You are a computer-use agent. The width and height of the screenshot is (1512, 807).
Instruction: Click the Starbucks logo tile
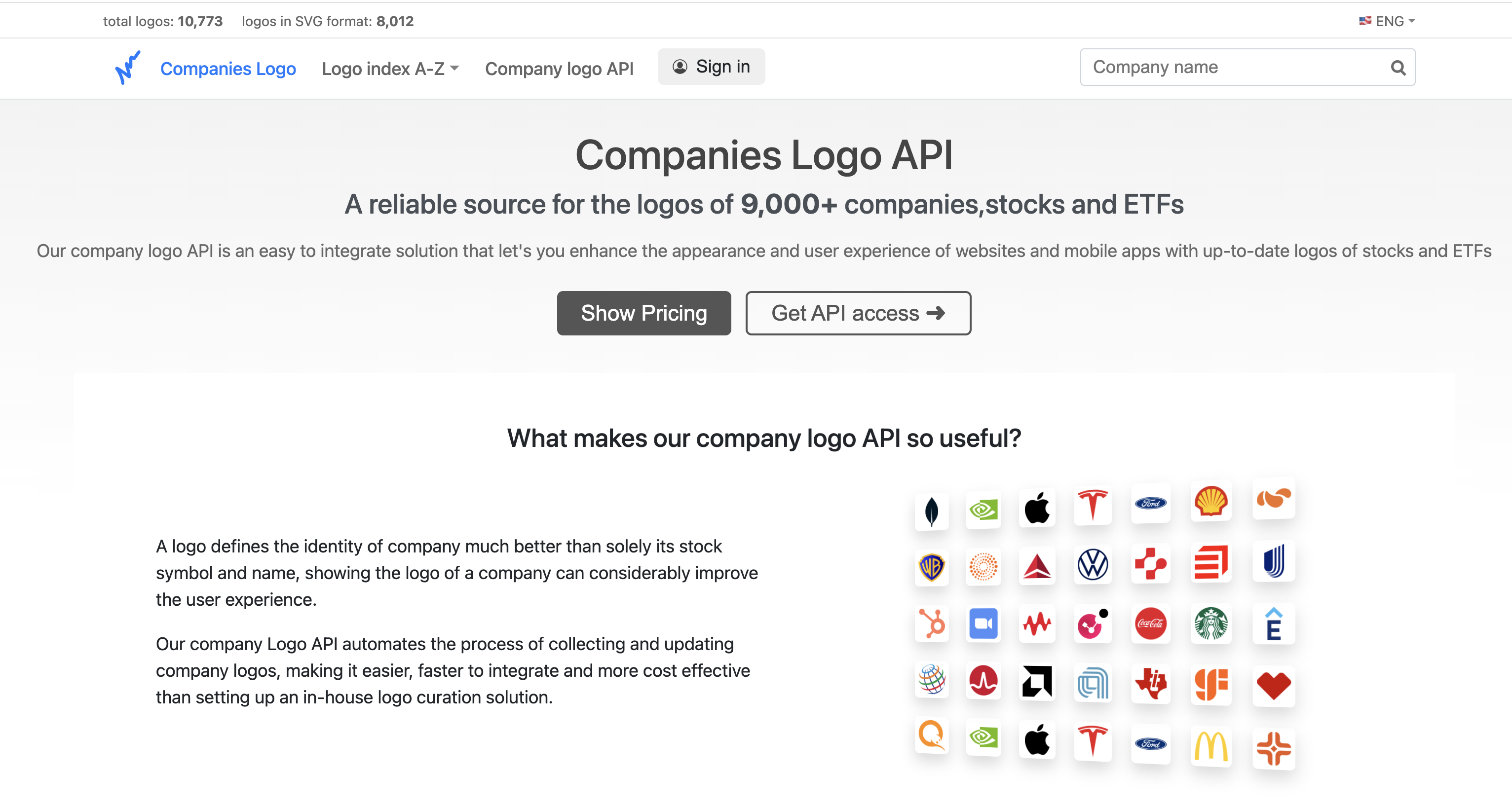pos(1210,624)
